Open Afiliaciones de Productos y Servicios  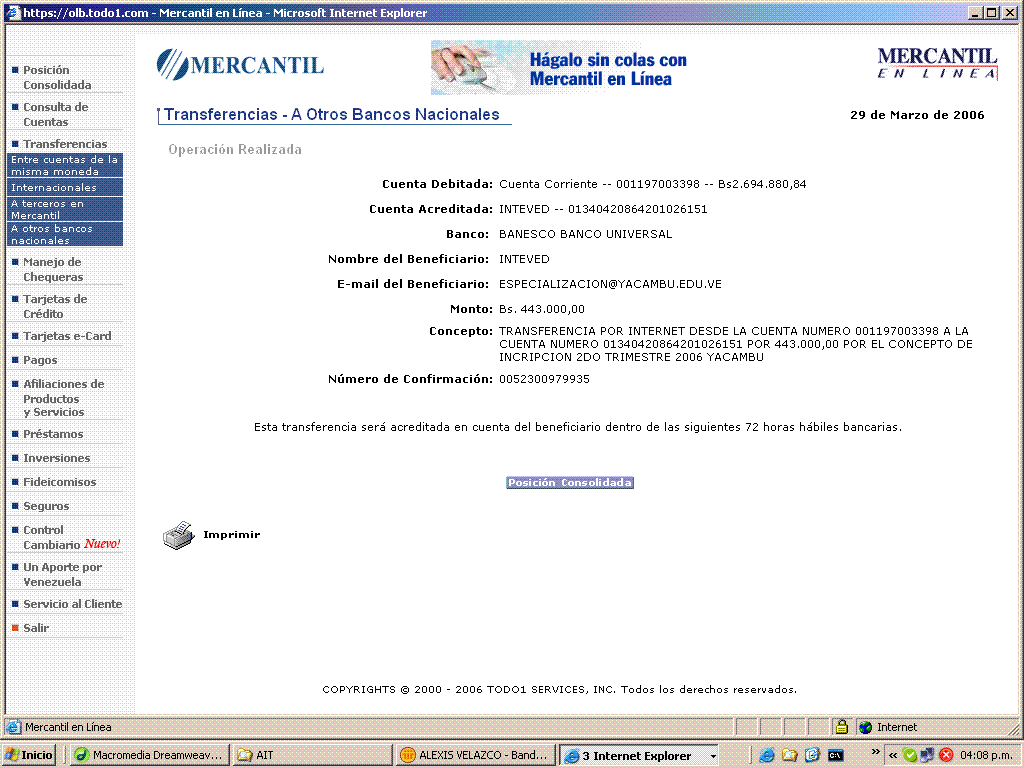(x=63, y=398)
